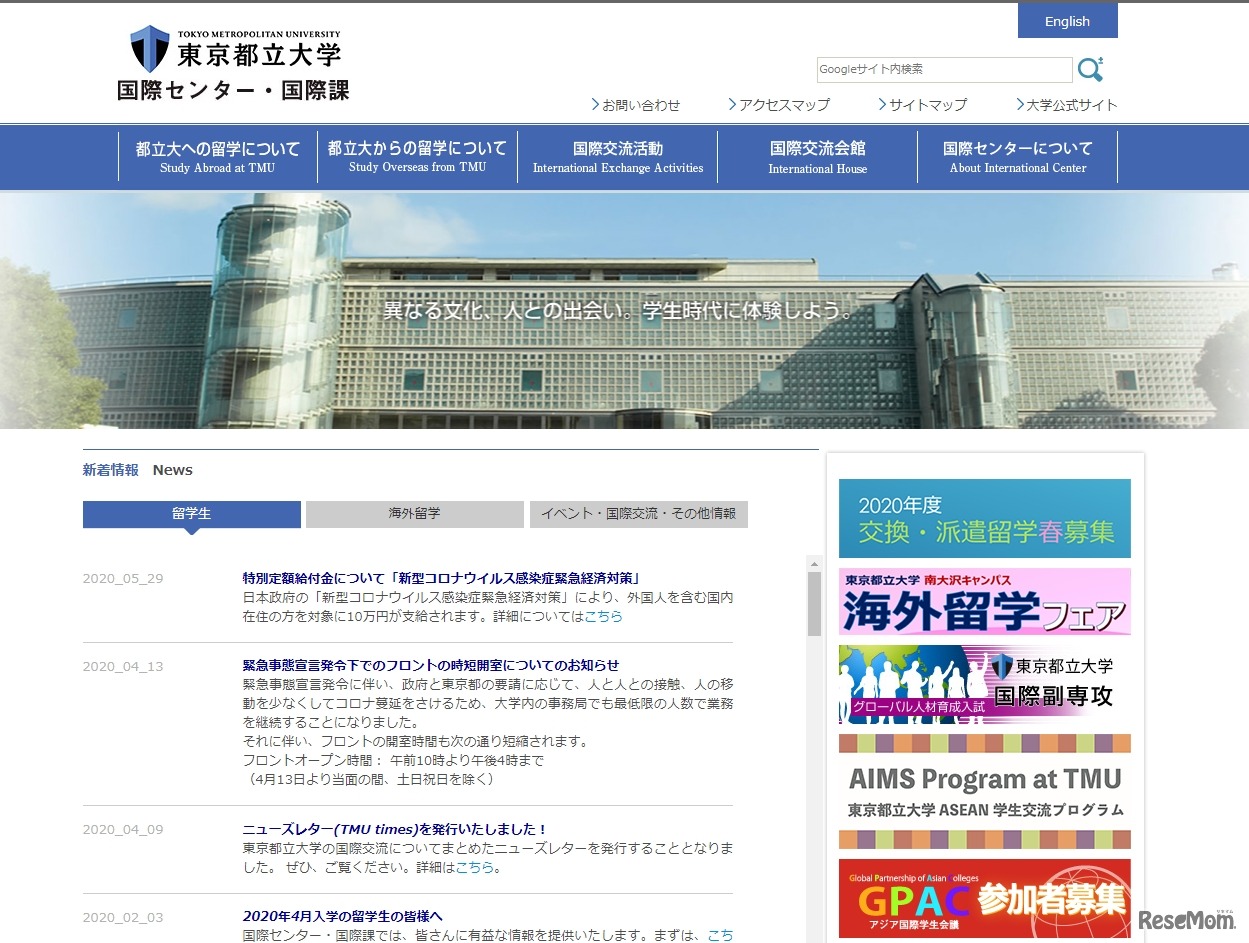Click the English language button
Image resolution: width=1249 pixels, height=943 pixels.
coord(1066,20)
